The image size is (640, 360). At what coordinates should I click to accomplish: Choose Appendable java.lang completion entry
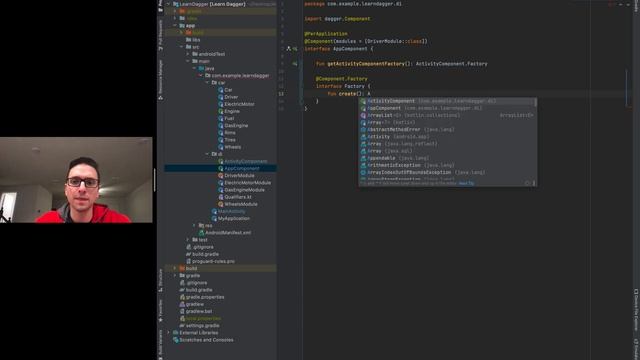tap(447, 158)
